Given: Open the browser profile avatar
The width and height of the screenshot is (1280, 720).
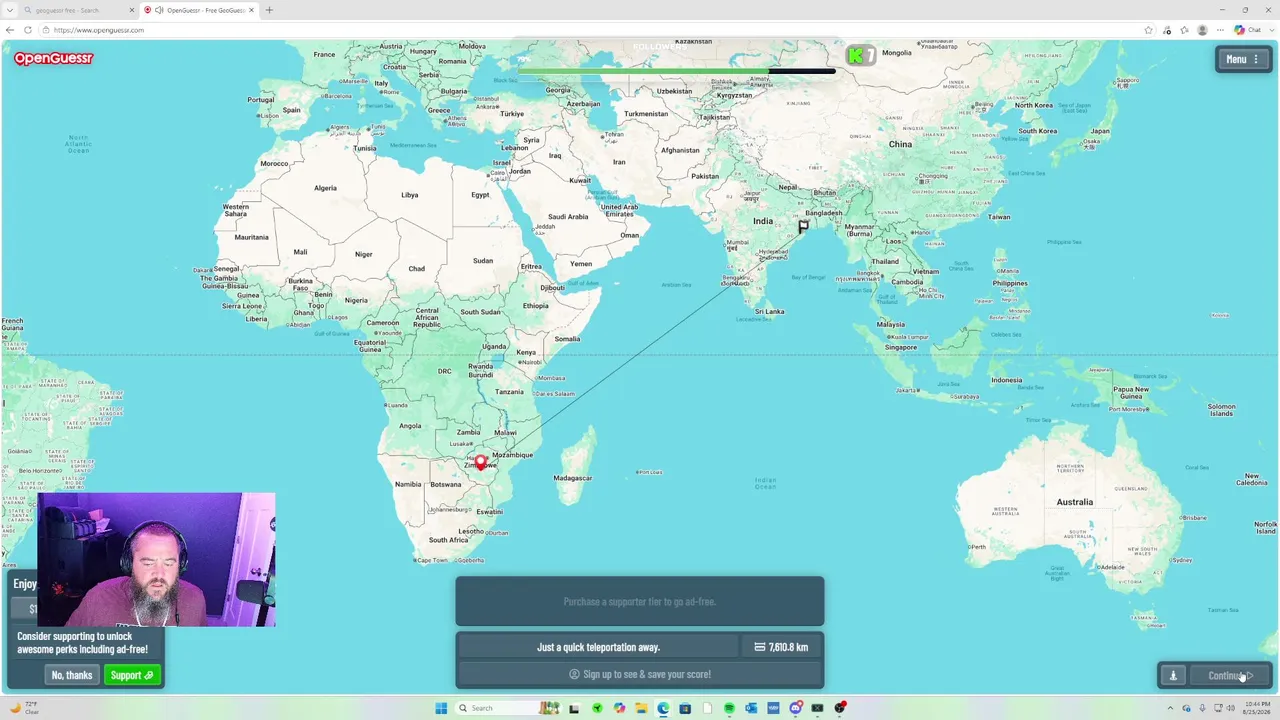Looking at the screenshot, I should pos(1202,30).
